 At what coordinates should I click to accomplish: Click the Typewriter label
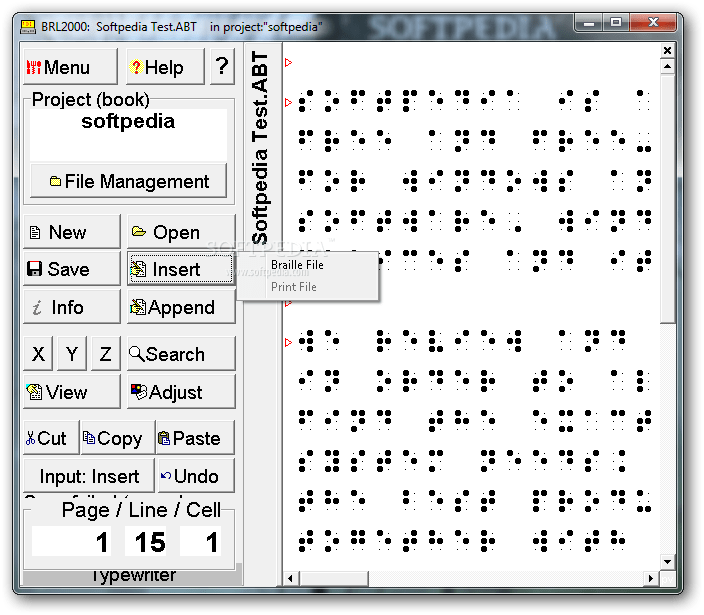(x=133, y=575)
